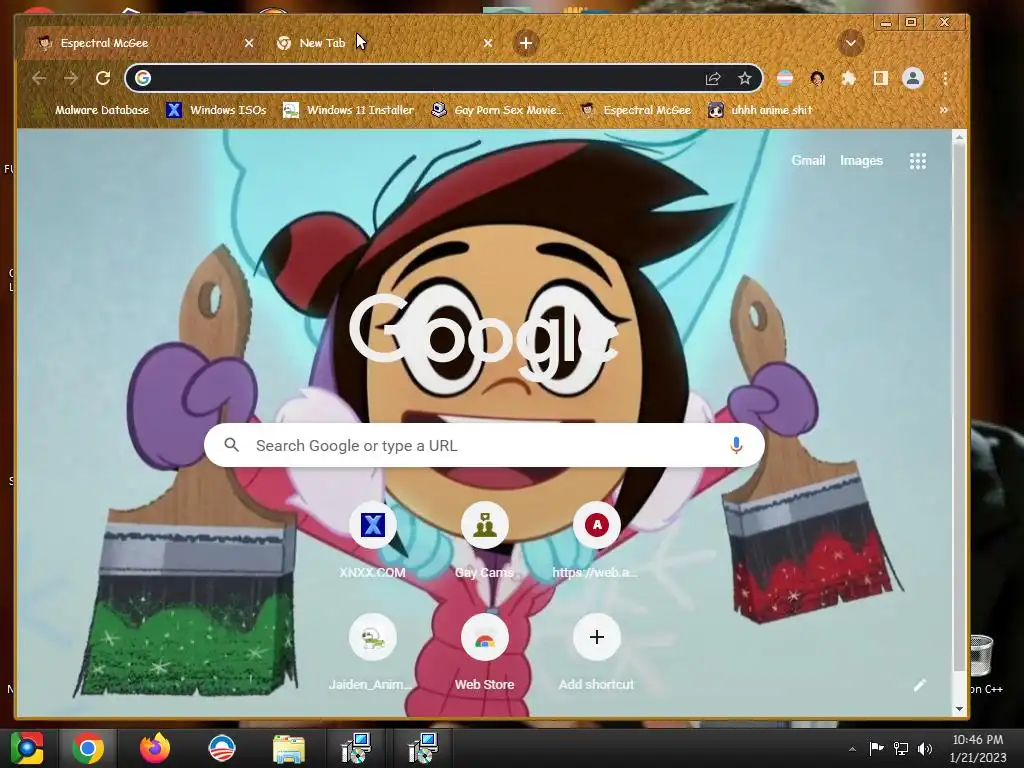Viewport: 1024px width, 768px height.
Task: Expand the tab search dropdown arrow
Action: (x=850, y=43)
